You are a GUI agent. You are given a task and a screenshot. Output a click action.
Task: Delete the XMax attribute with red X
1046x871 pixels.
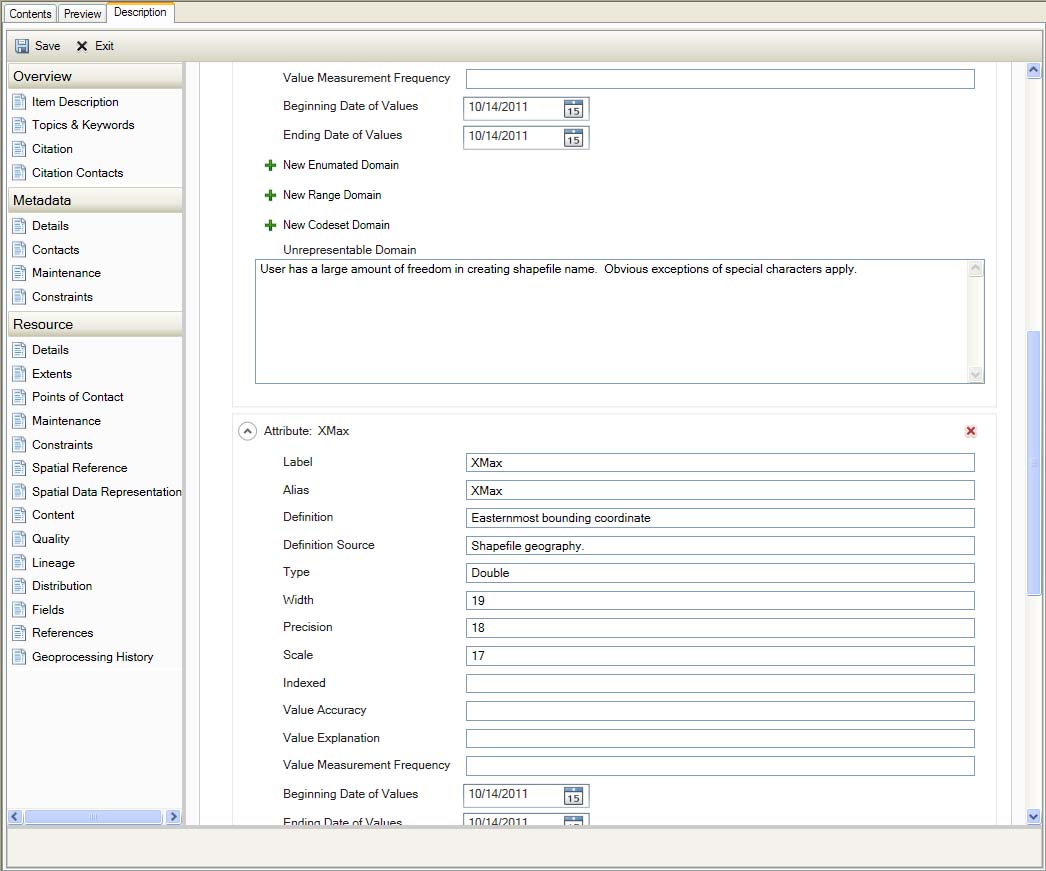click(971, 431)
